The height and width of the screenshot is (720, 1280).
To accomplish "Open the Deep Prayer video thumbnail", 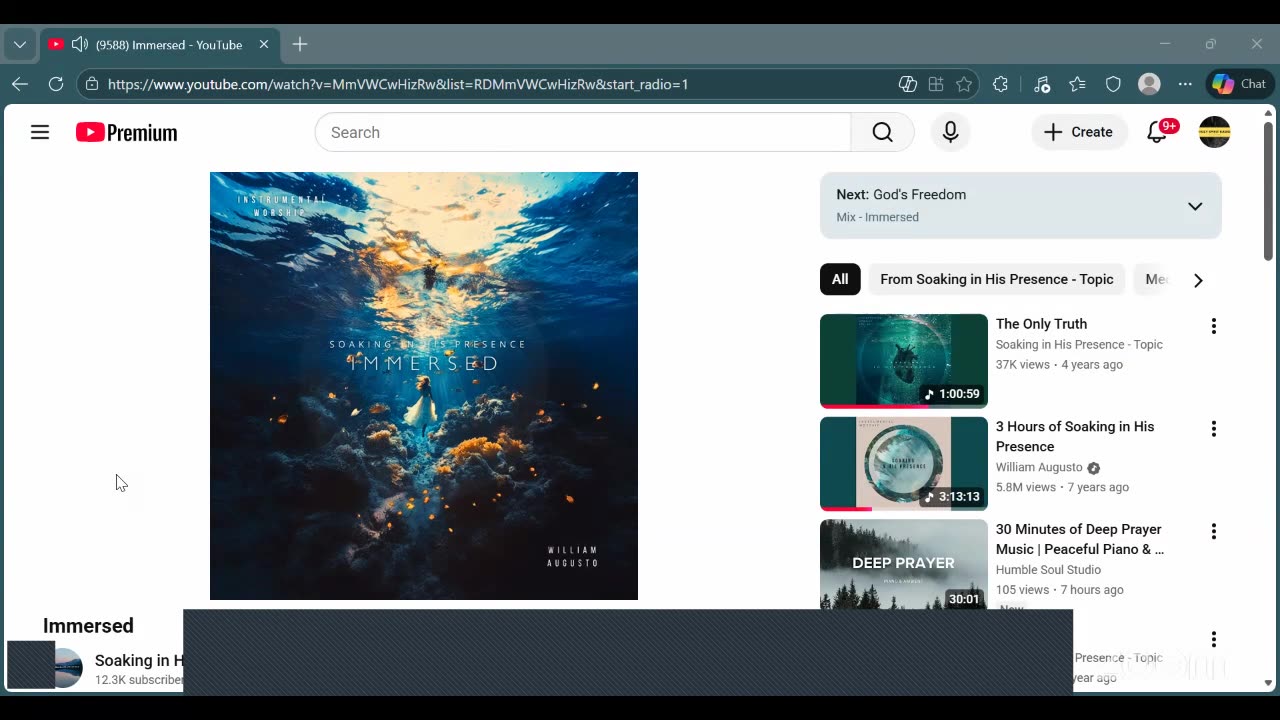I will click(x=904, y=564).
